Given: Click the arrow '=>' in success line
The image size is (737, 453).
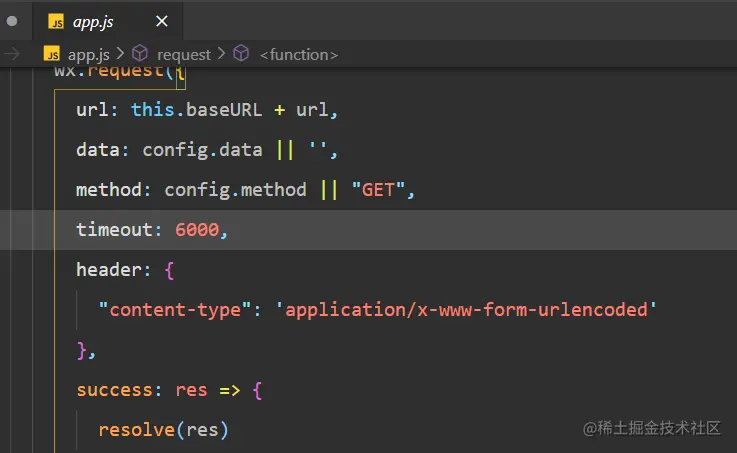Looking at the screenshot, I should click(x=230, y=390).
